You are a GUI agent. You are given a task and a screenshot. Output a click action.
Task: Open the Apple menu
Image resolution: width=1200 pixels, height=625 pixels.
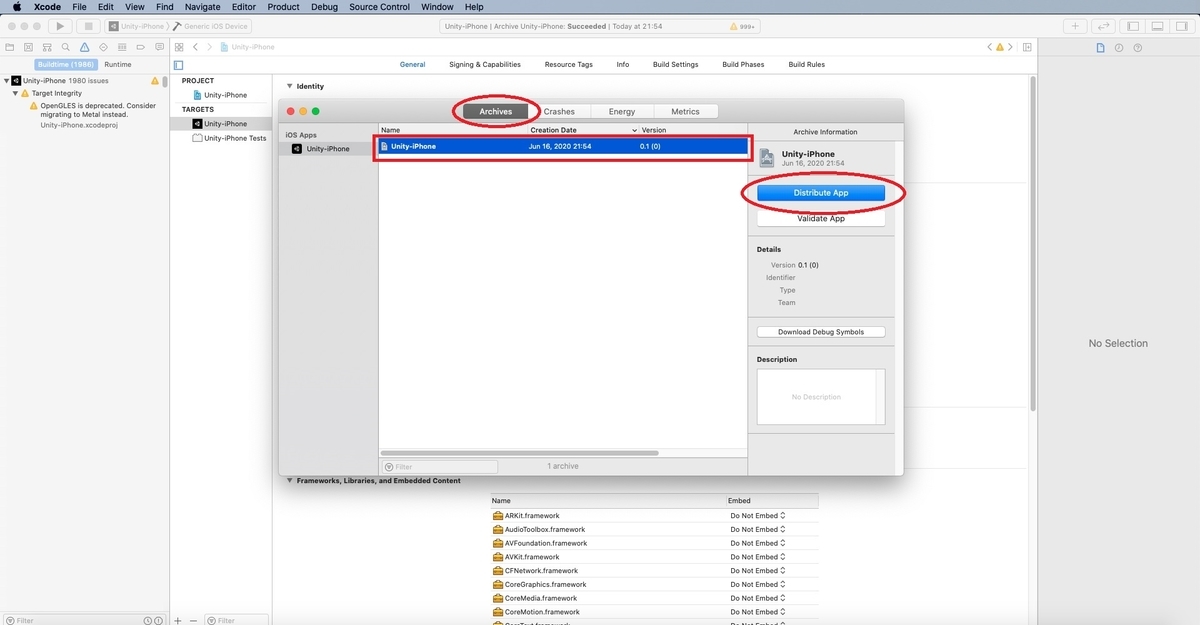point(17,7)
